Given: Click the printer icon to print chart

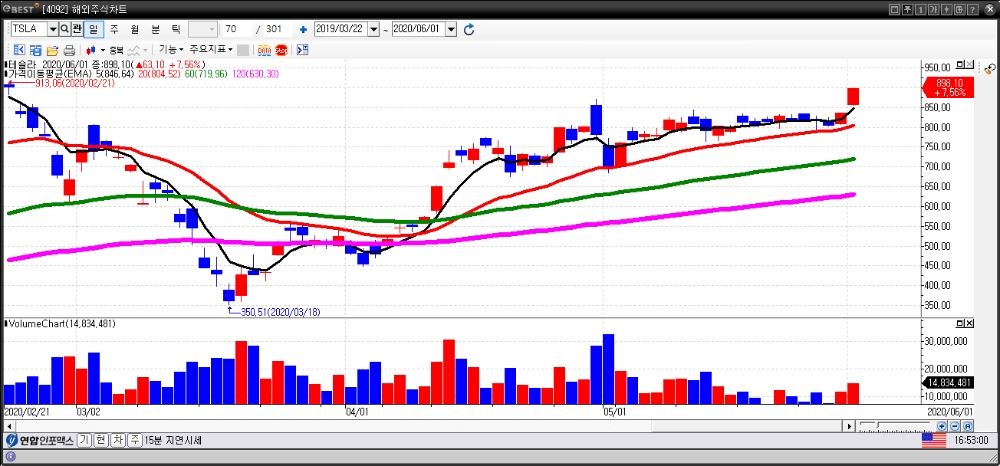Looking at the screenshot, I should point(69,49).
